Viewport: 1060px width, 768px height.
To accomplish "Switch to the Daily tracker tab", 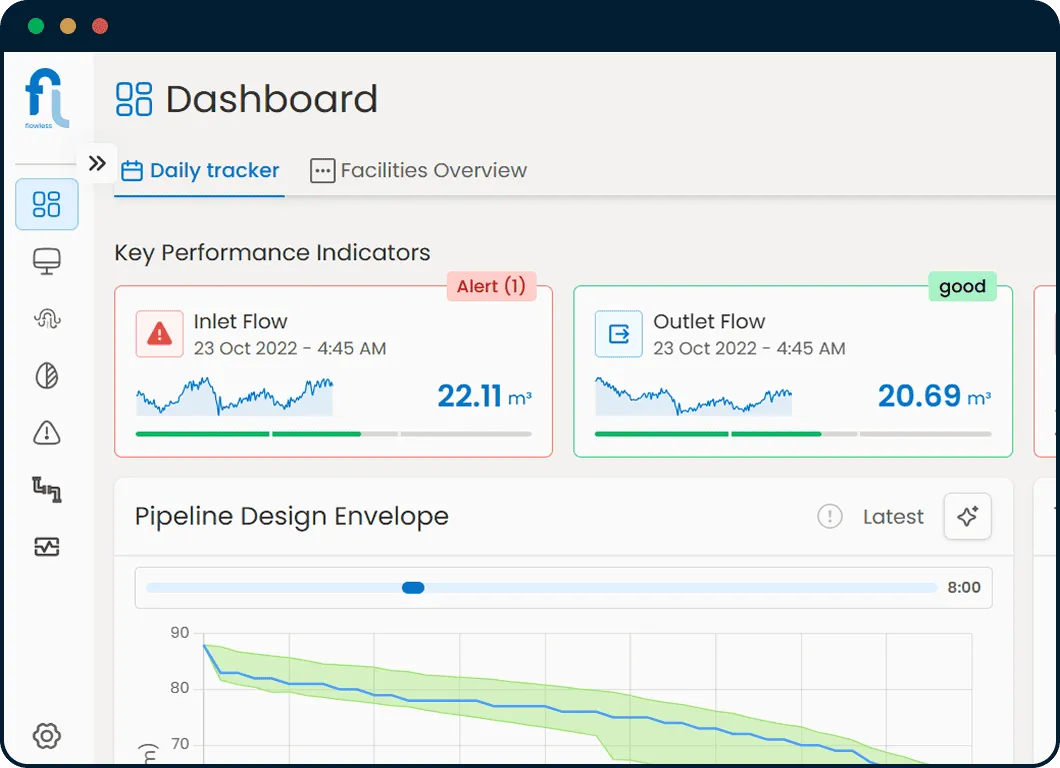I will click(x=200, y=171).
